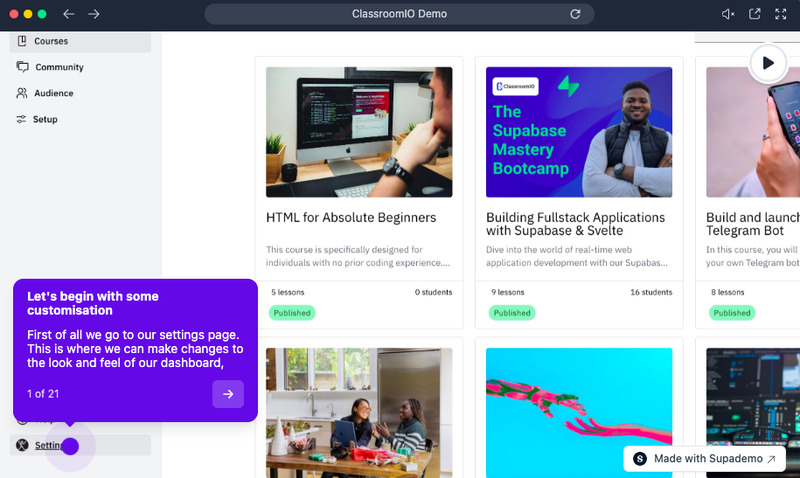This screenshot has height=478, width=800.
Task: Open demo in new tab icon
Action: click(754, 14)
